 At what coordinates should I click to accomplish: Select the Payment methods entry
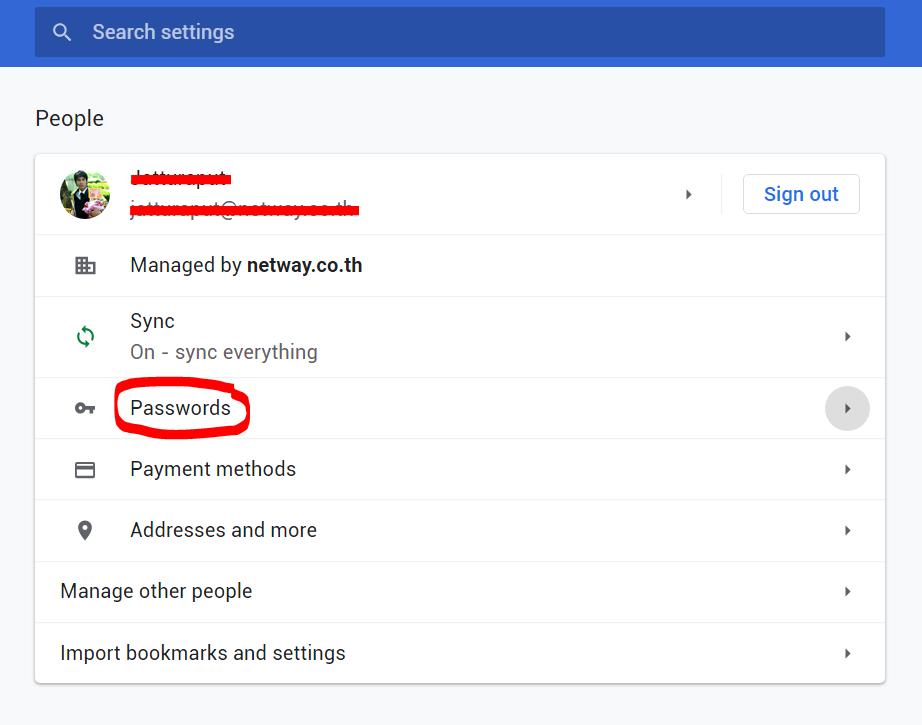click(213, 469)
